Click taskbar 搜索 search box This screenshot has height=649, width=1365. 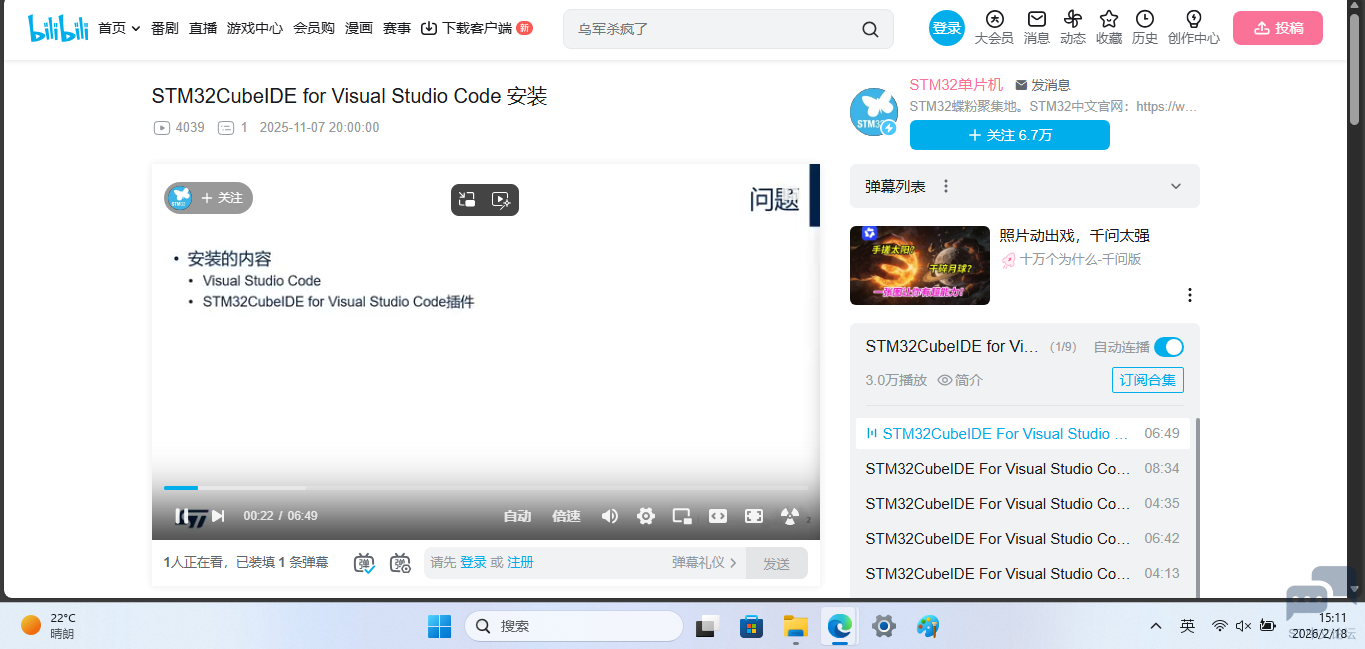pyautogui.click(x=573, y=626)
